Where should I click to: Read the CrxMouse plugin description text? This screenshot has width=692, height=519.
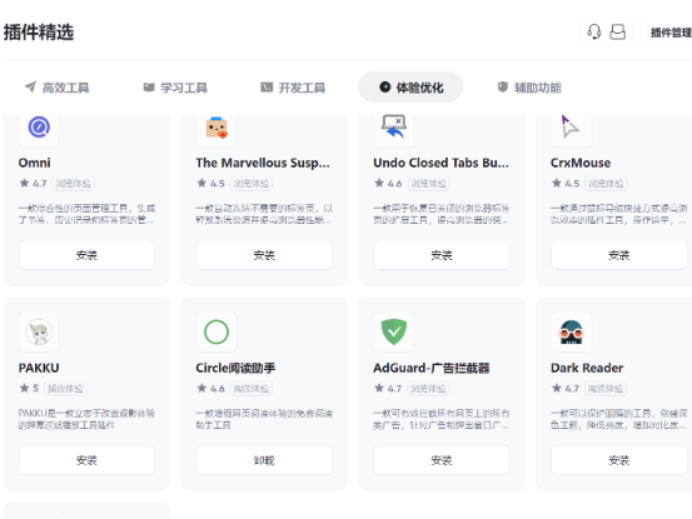pyautogui.click(x=619, y=214)
